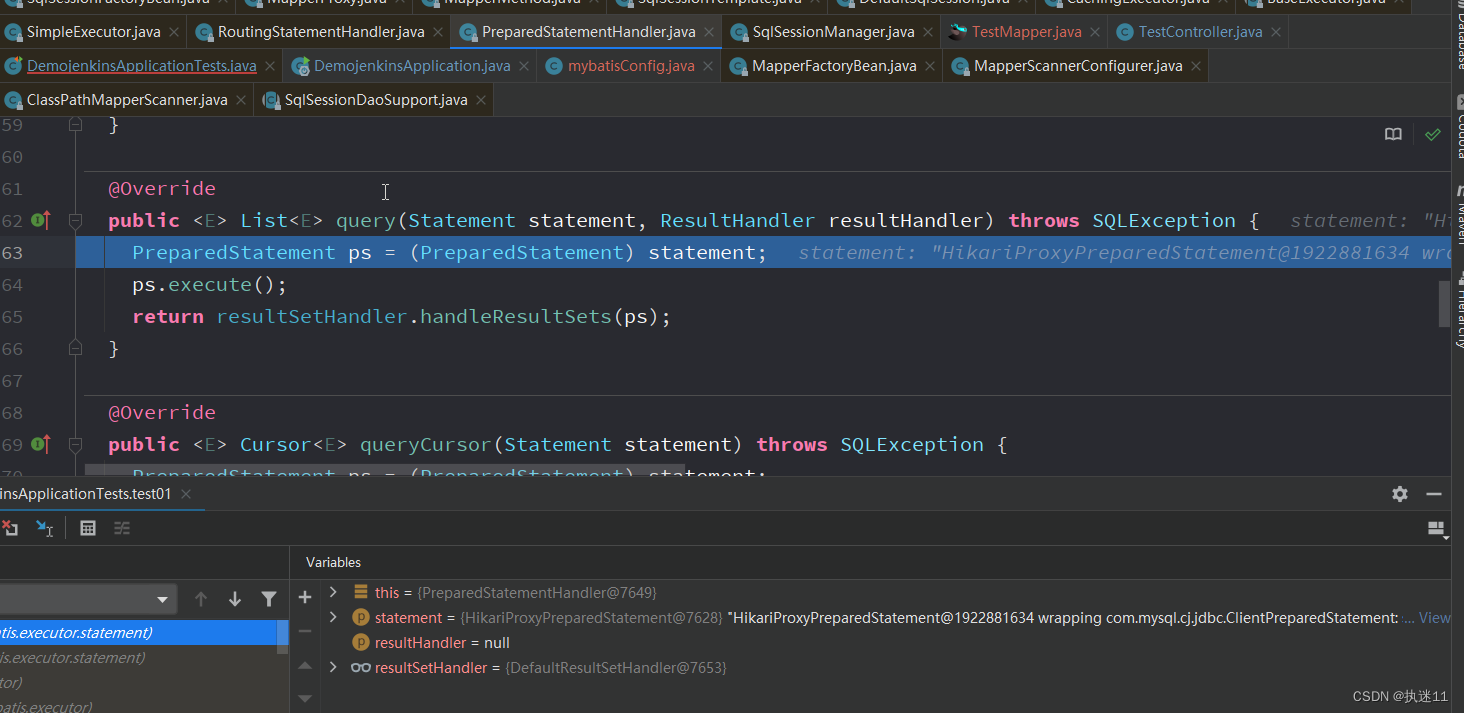This screenshot has height=713, width=1464.
Task: Close the test01 debug session tab
Action: (x=186, y=494)
